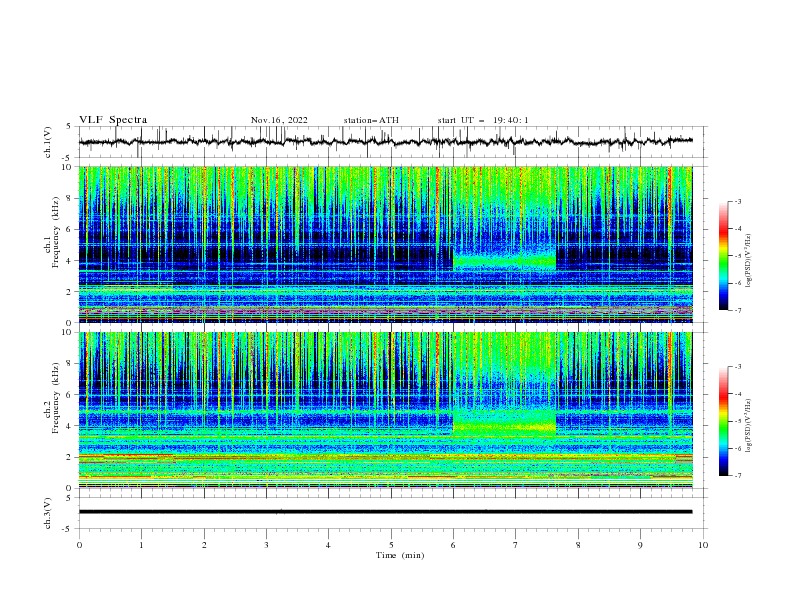Image resolution: width=792 pixels, height=612 pixels.
Task: Click time axis tick label "1"
Action: pyautogui.click(x=141, y=545)
